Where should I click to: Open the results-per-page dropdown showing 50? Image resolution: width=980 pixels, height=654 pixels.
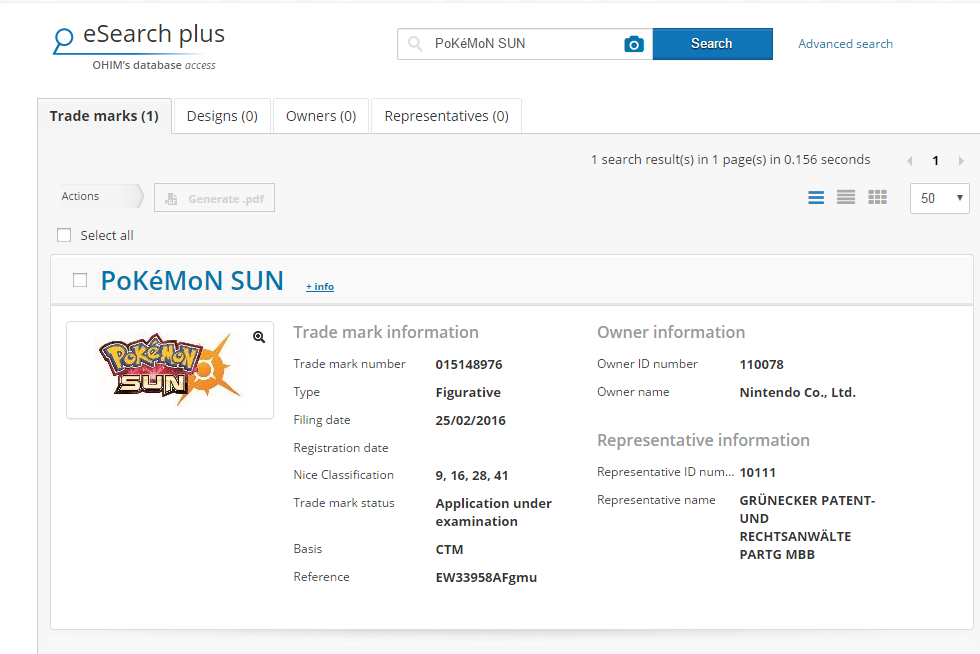tap(939, 198)
